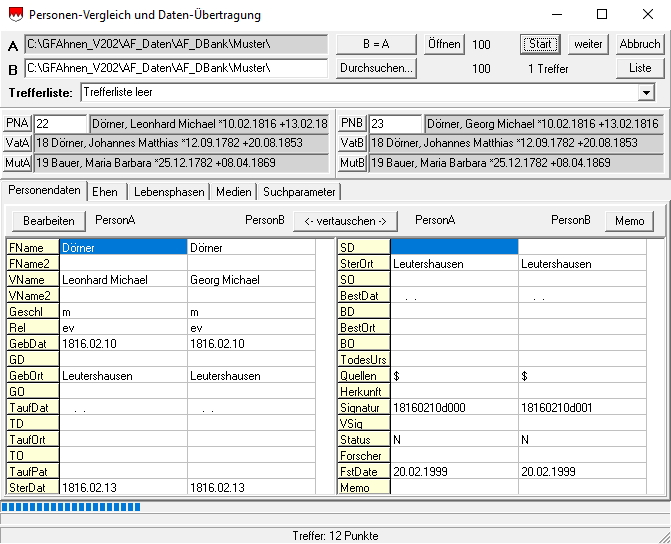
Task: Click the VatA button
Action: (x=17, y=143)
